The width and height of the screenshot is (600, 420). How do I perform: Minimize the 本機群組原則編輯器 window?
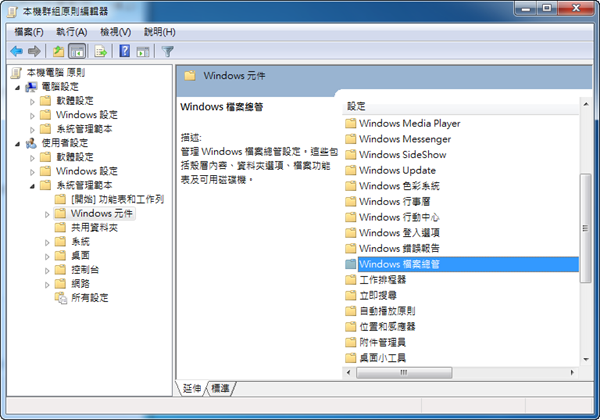(526, 8)
